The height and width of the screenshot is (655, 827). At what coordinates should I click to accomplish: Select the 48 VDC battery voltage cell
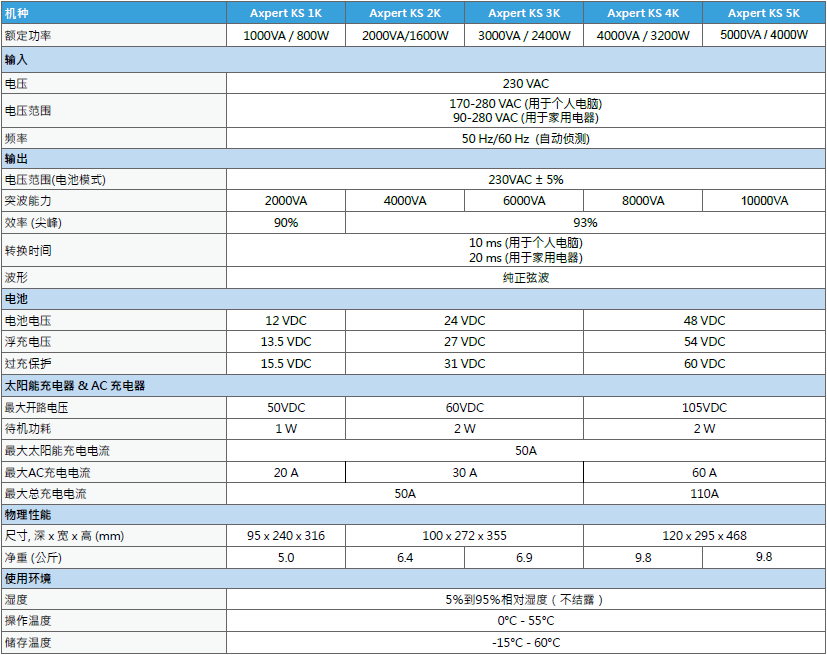click(x=705, y=320)
